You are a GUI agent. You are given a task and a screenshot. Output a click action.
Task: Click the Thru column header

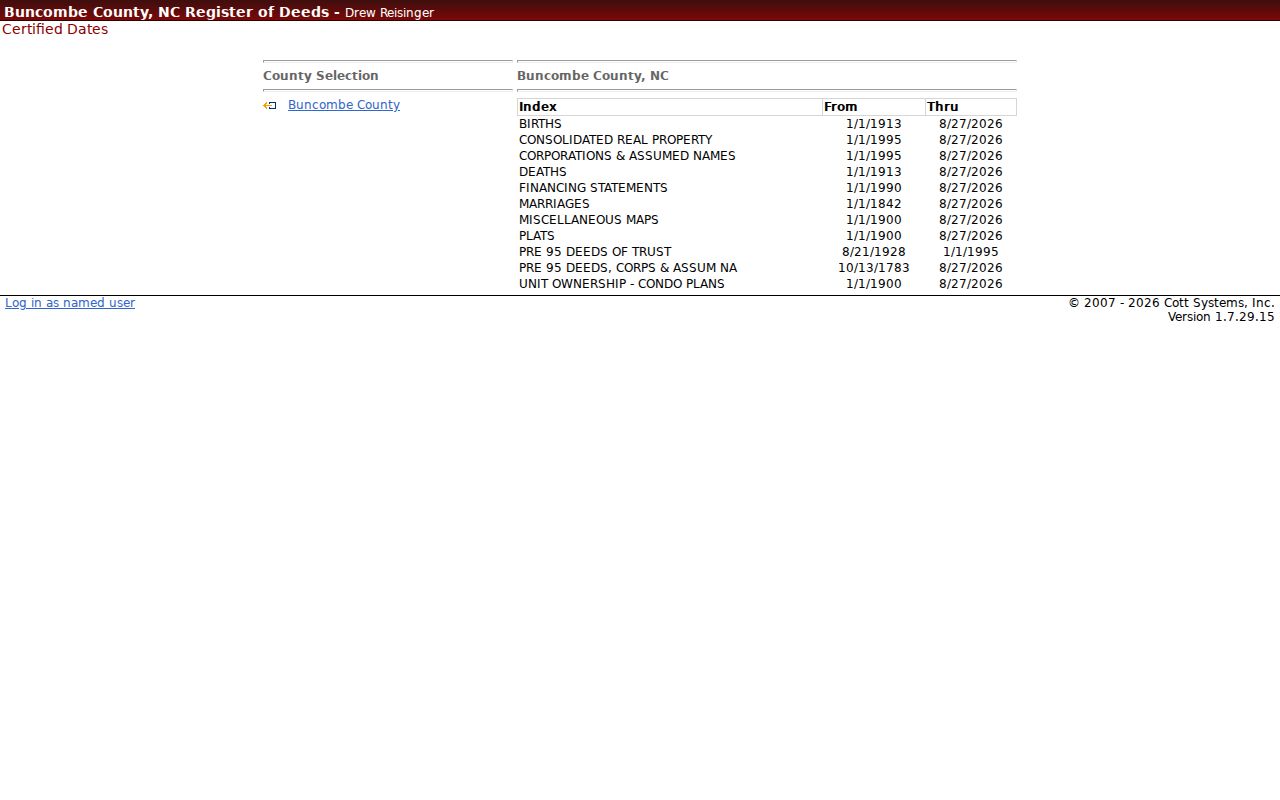(x=971, y=107)
